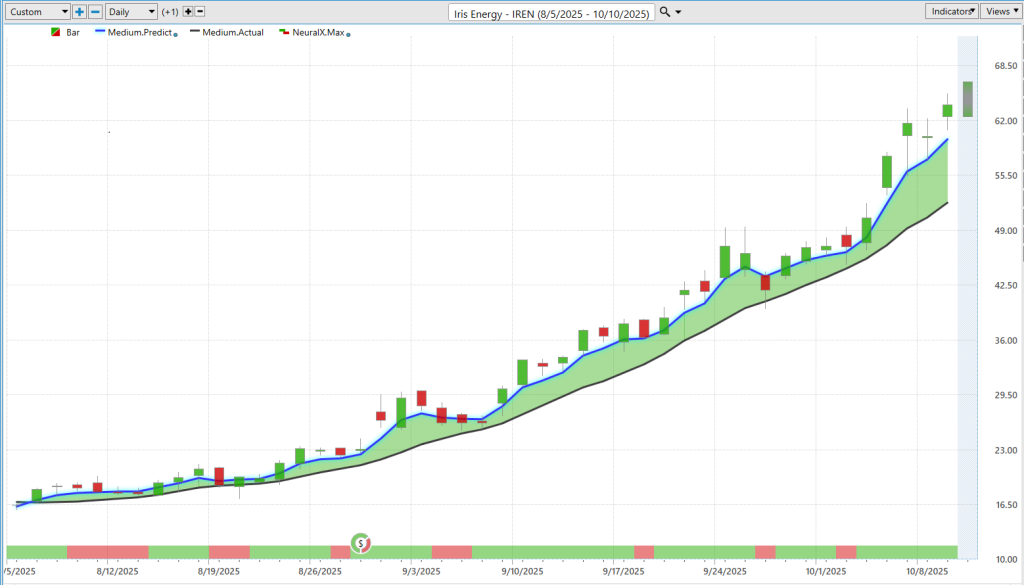The width and height of the screenshot is (1024, 585).
Task: Increase forecast offset with black plus button
Action: tap(188, 12)
